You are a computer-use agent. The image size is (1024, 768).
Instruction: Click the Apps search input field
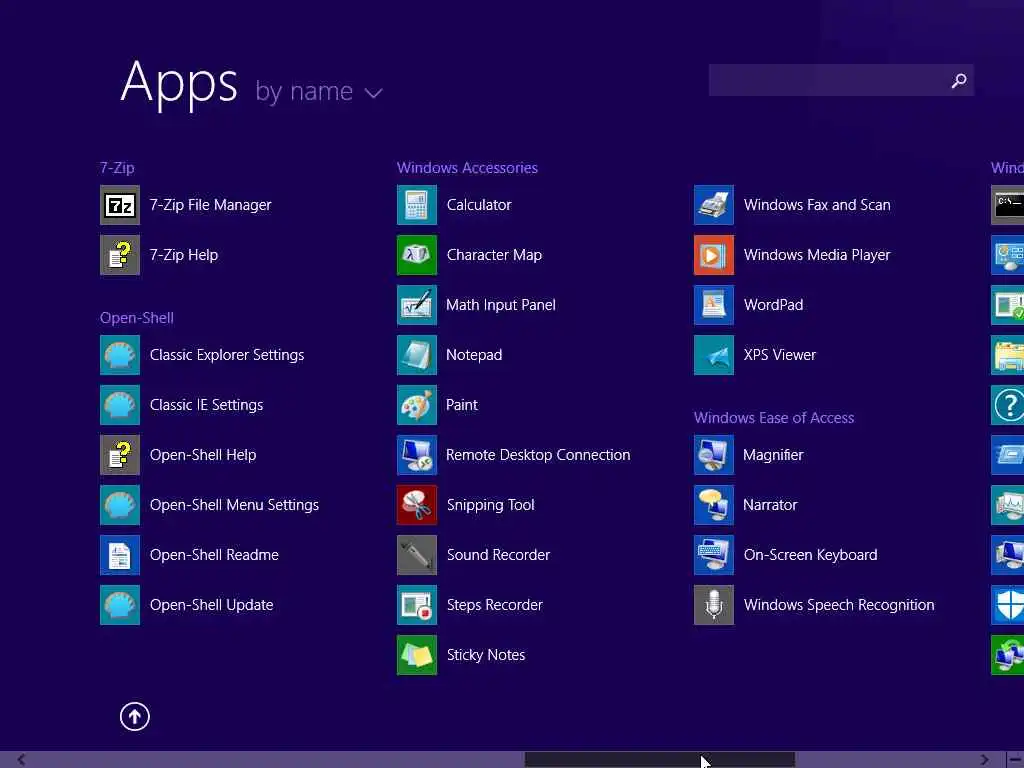click(827, 80)
